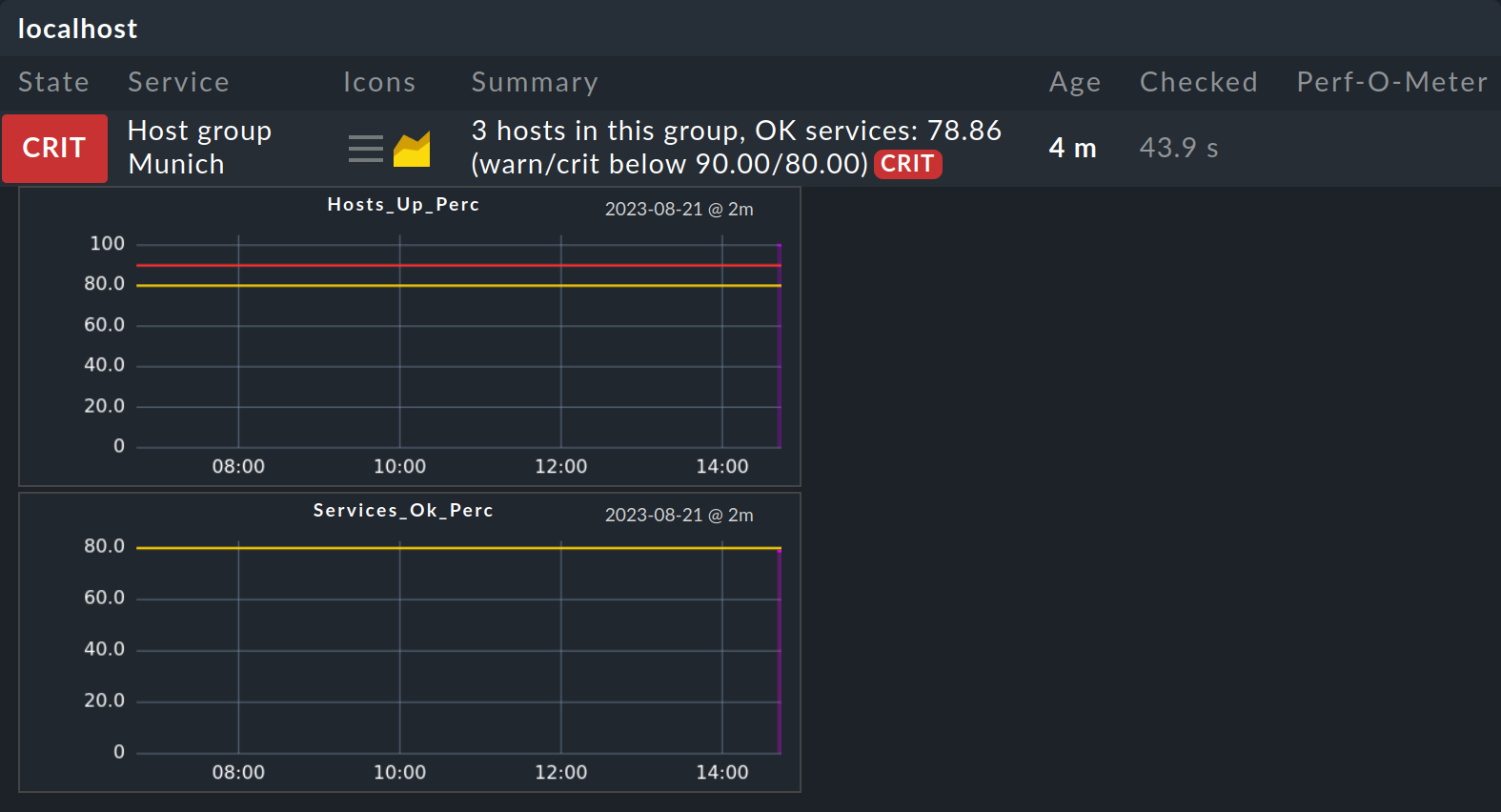
Task: Click the Perf-O-Meter column header
Action: tap(1391, 82)
